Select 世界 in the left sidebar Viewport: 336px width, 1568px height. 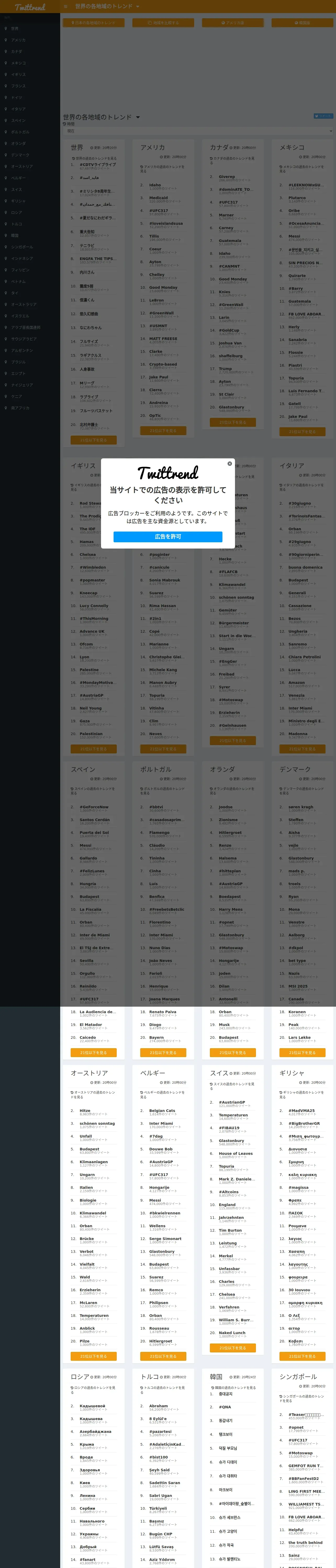15,28
